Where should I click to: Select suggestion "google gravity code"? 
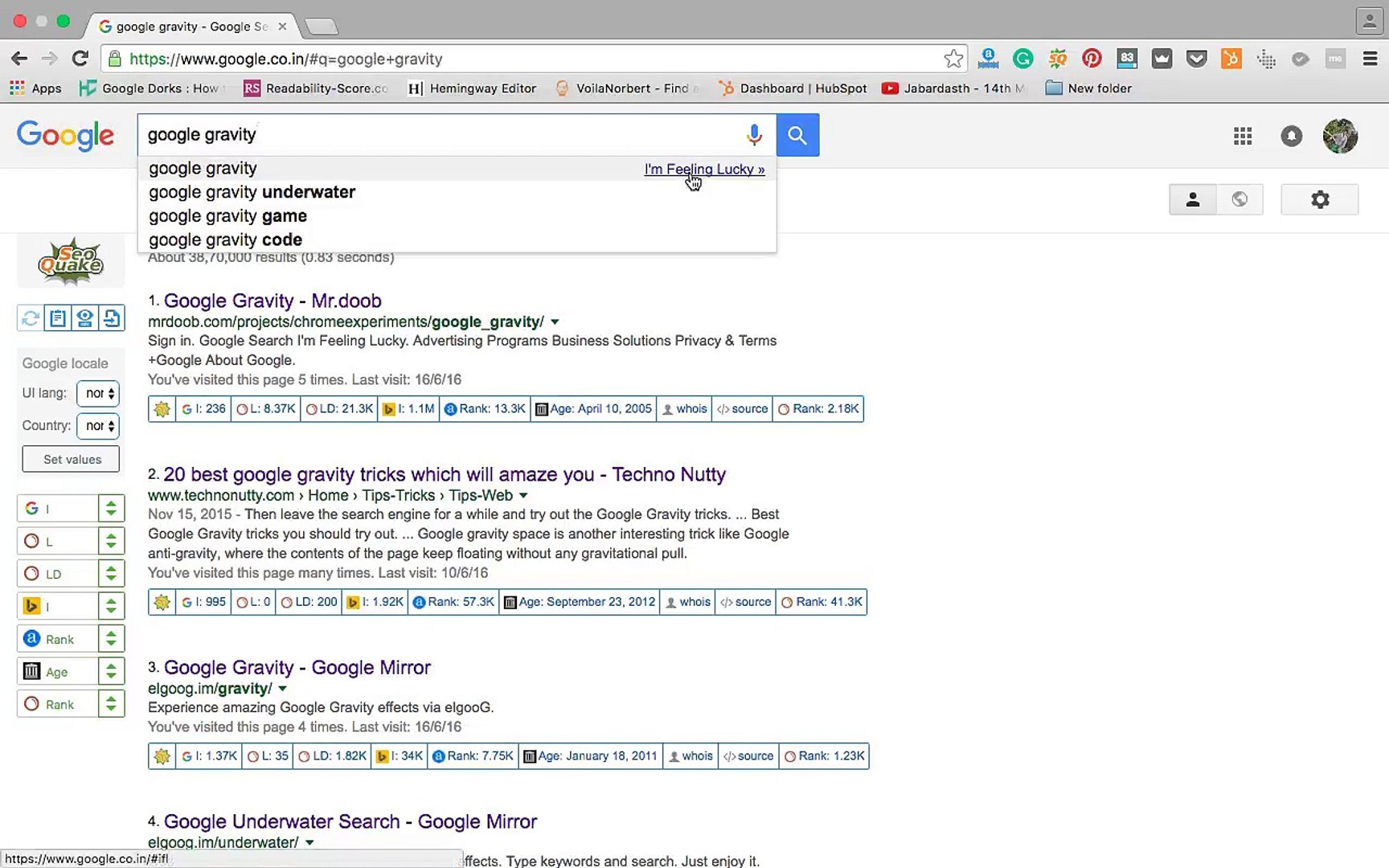457,240
